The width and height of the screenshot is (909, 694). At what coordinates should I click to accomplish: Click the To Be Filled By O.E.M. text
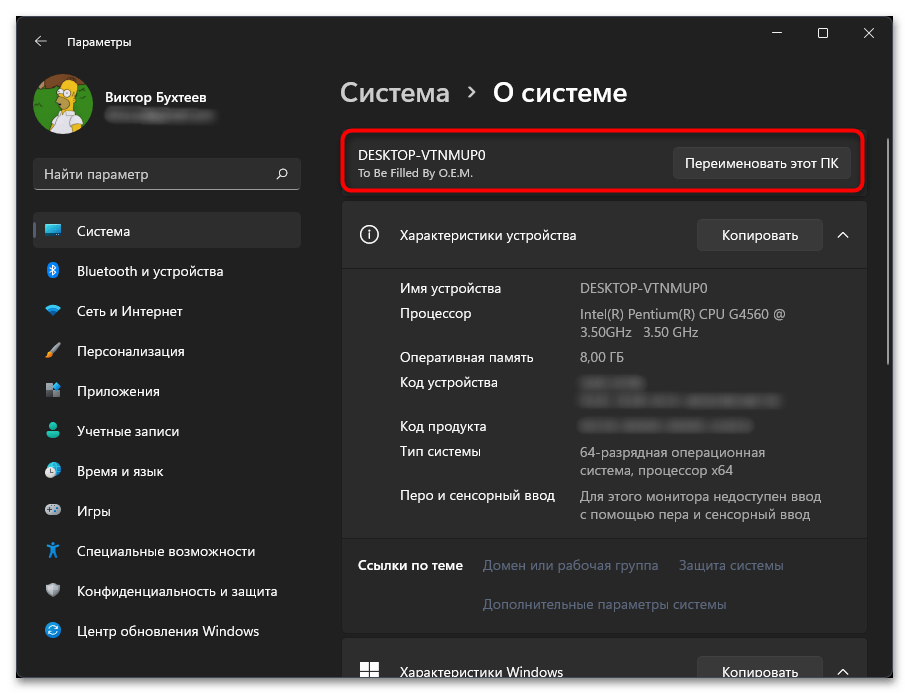[x=415, y=173]
